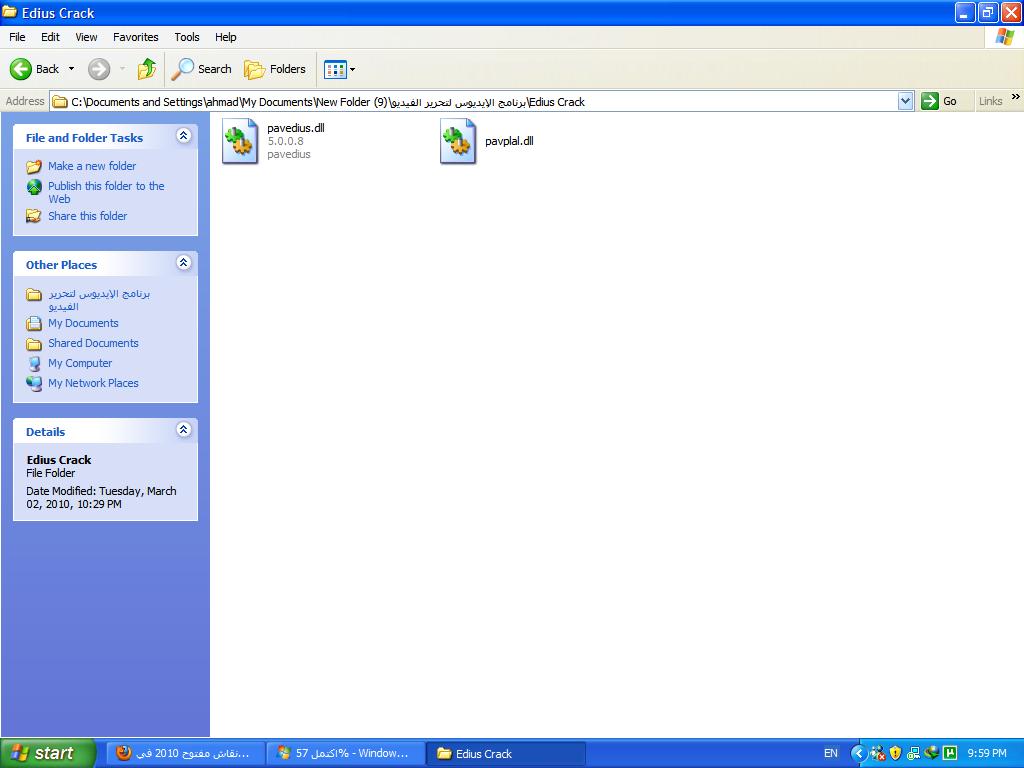
Task: Click Publish this folder to the Web
Action: point(106,193)
